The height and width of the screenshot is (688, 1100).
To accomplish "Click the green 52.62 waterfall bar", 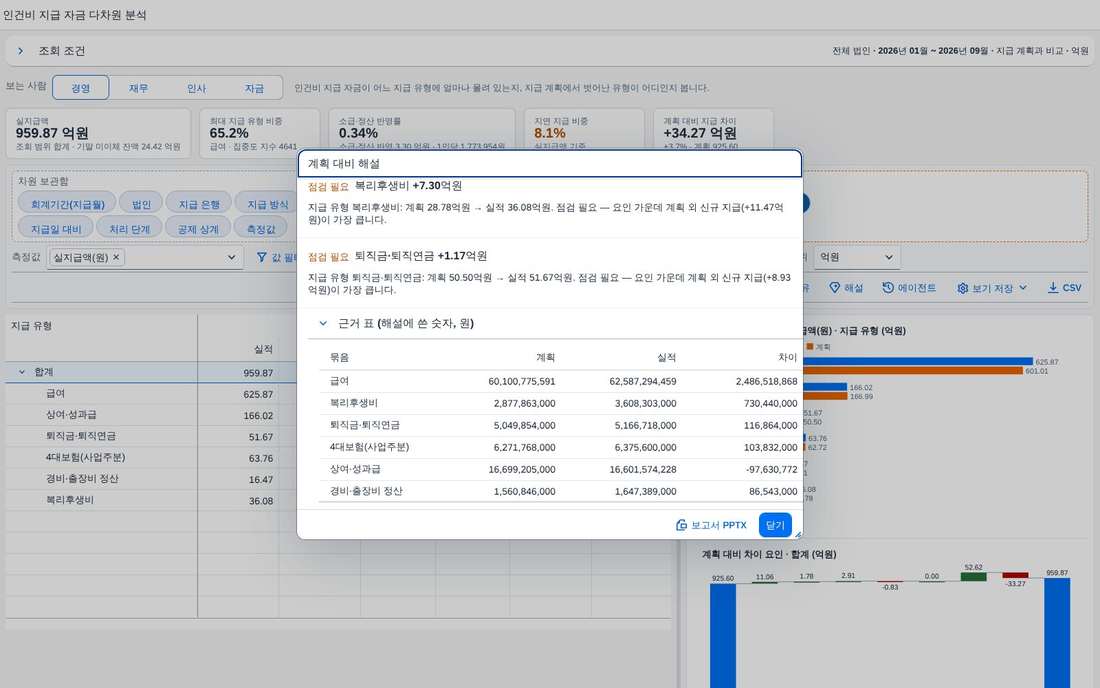I will click(x=973, y=576).
